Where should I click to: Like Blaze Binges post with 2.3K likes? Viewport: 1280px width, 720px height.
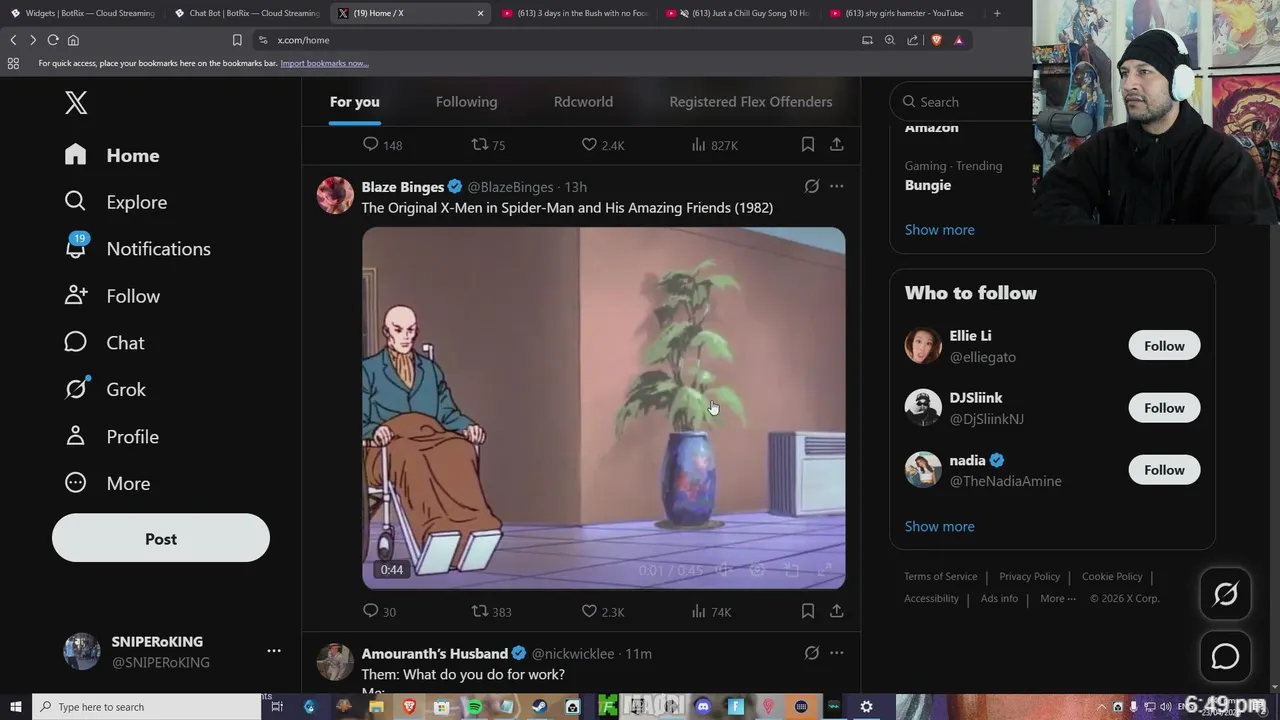pos(603,611)
